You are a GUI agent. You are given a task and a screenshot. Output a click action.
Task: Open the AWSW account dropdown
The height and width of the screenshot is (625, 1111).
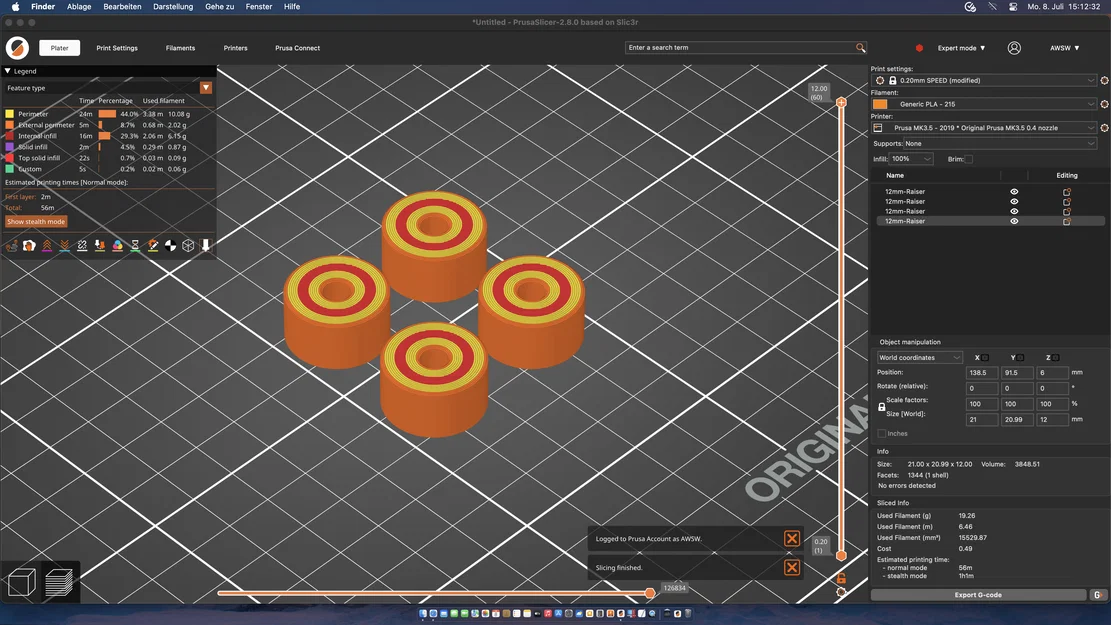pos(1064,48)
